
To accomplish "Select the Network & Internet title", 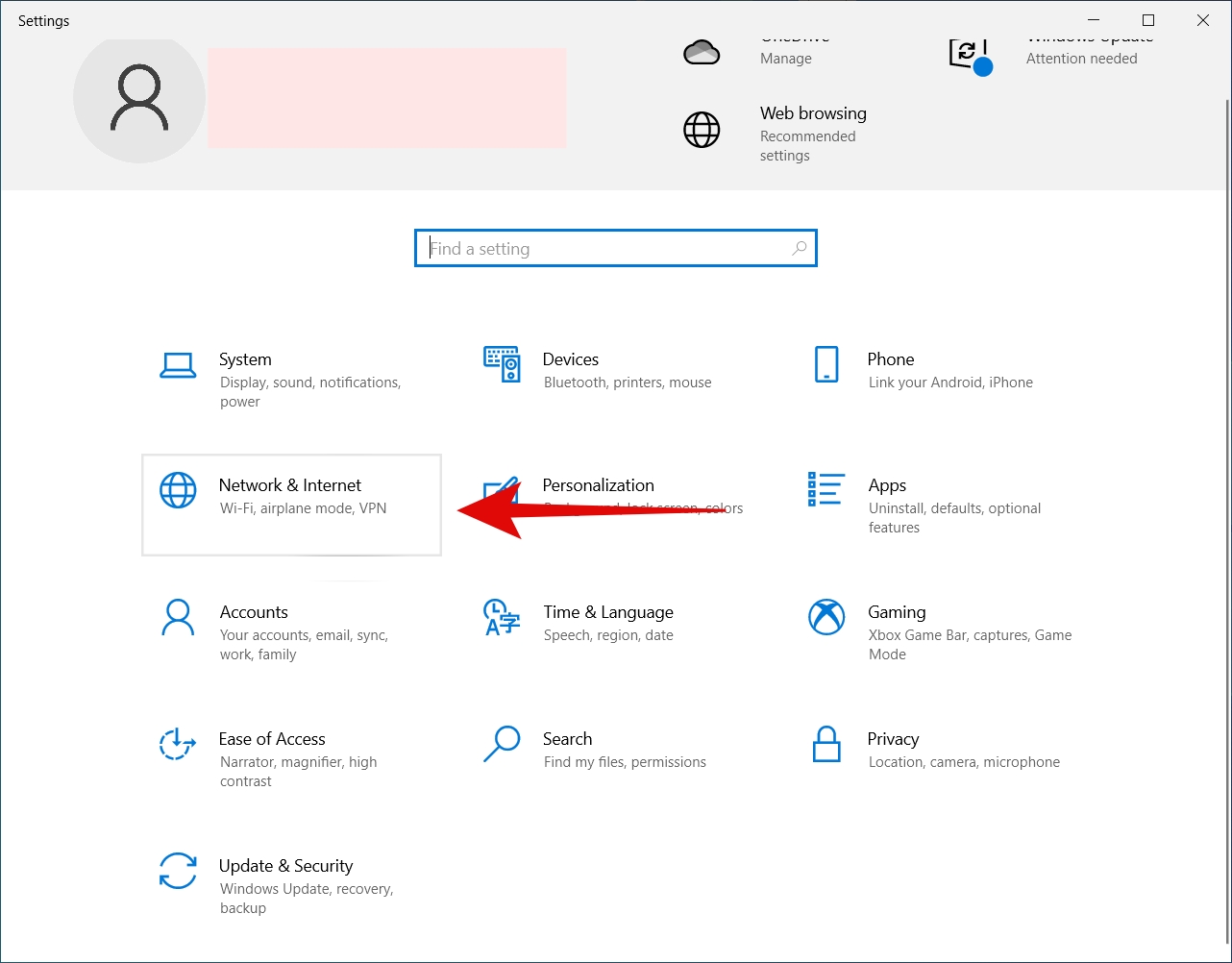I will coord(290,485).
